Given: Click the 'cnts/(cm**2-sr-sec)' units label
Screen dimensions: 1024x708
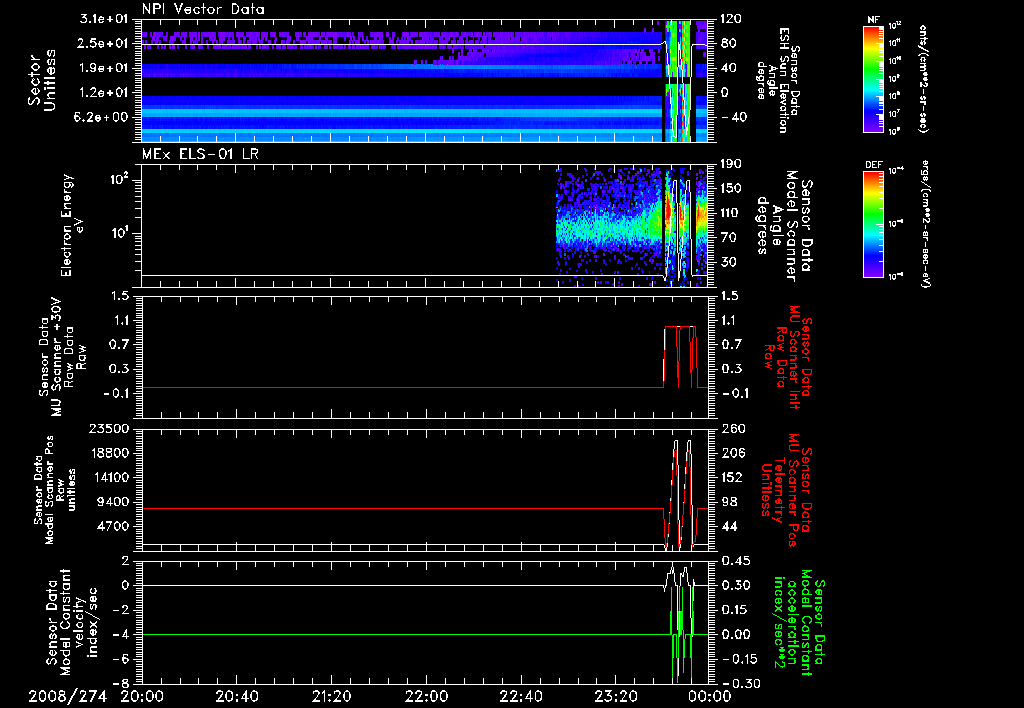Looking at the screenshot, I should coord(923,79).
